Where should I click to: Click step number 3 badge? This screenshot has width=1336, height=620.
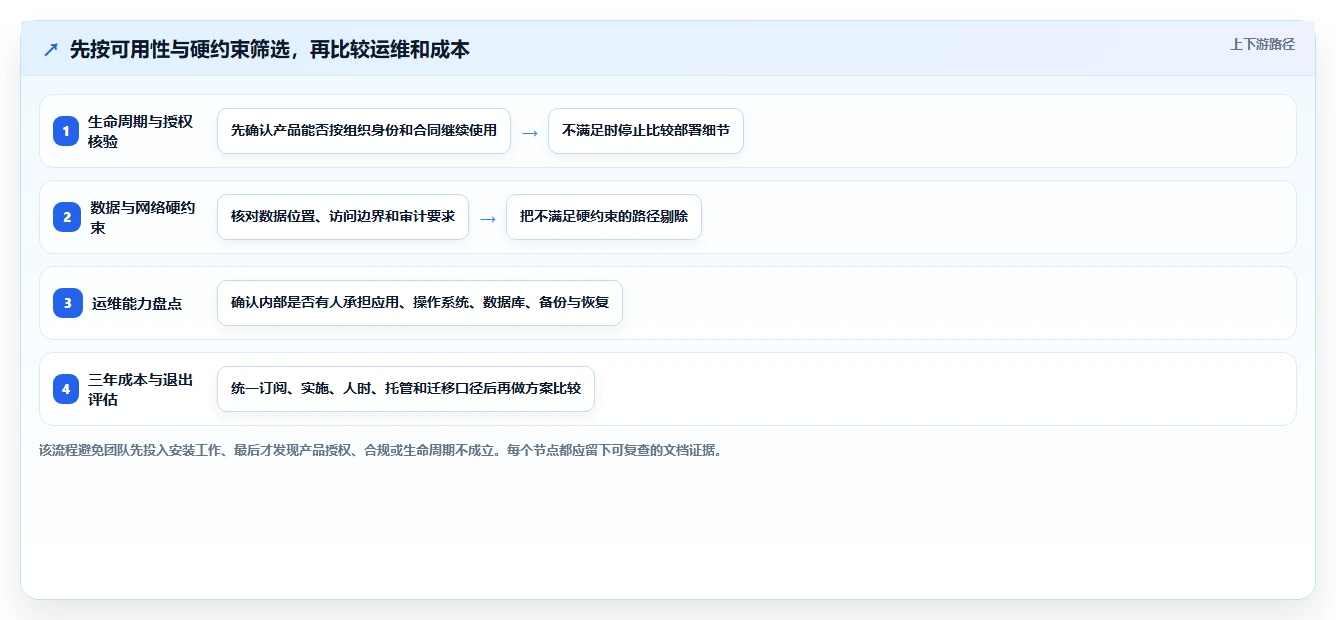click(x=66, y=303)
